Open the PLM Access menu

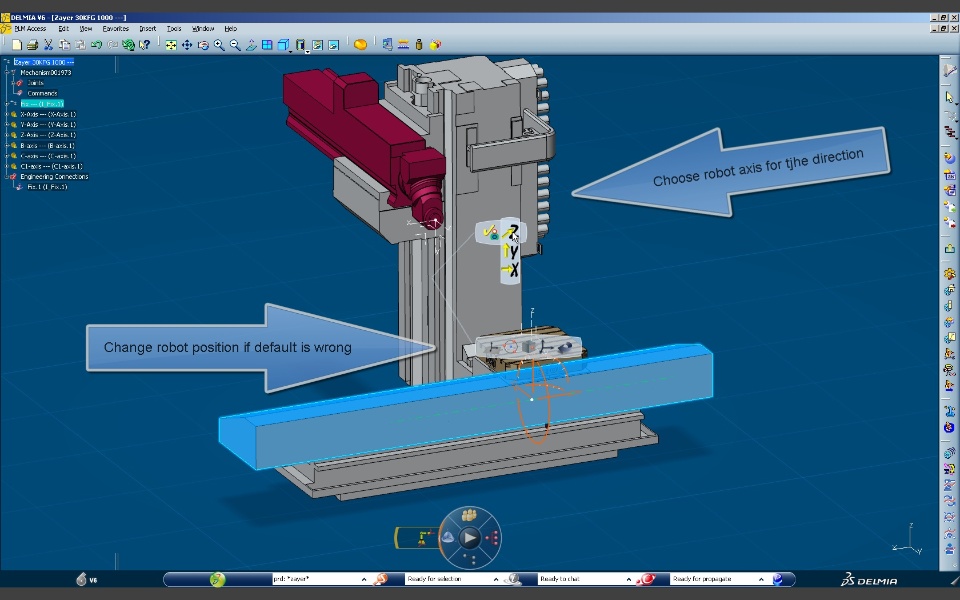(30, 29)
